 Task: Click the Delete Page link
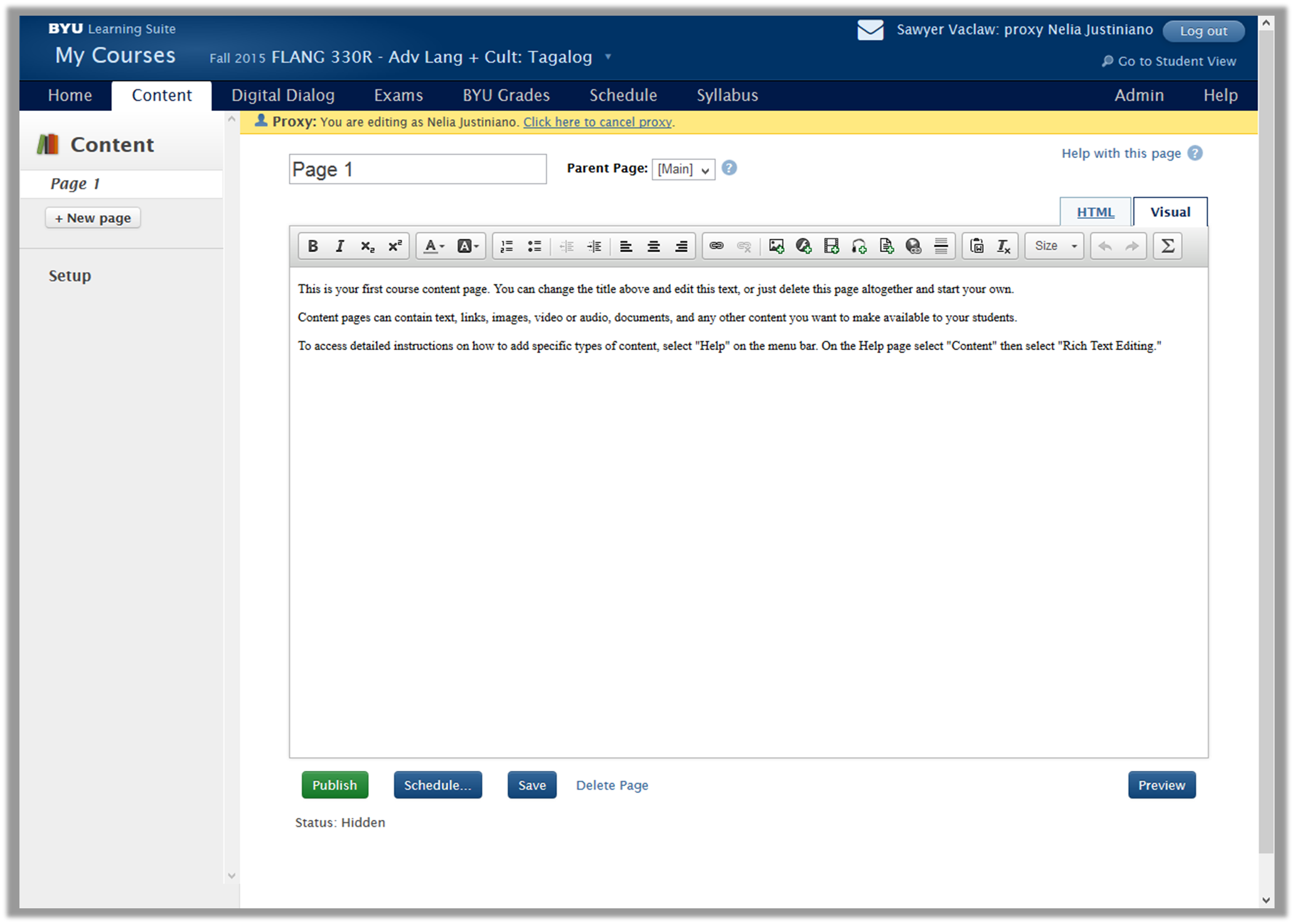612,785
